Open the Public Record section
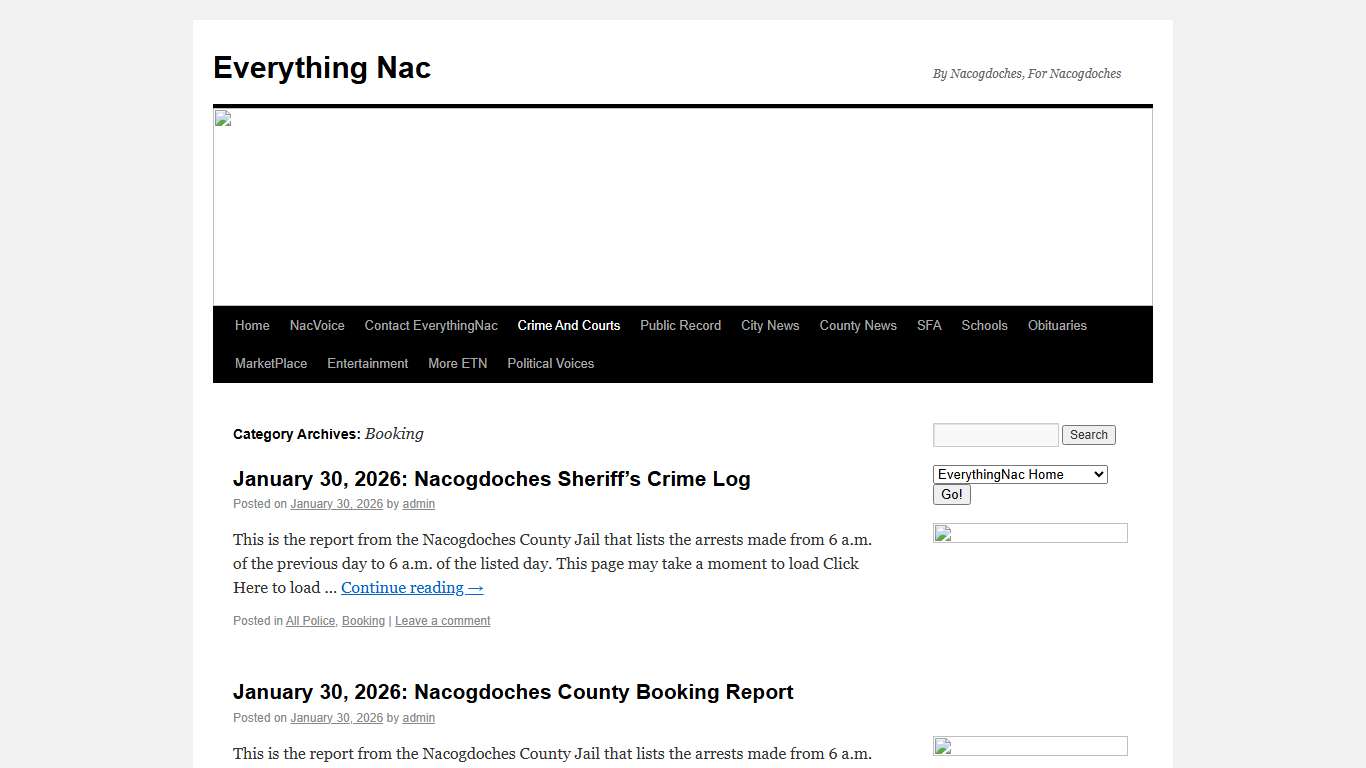 (x=680, y=325)
